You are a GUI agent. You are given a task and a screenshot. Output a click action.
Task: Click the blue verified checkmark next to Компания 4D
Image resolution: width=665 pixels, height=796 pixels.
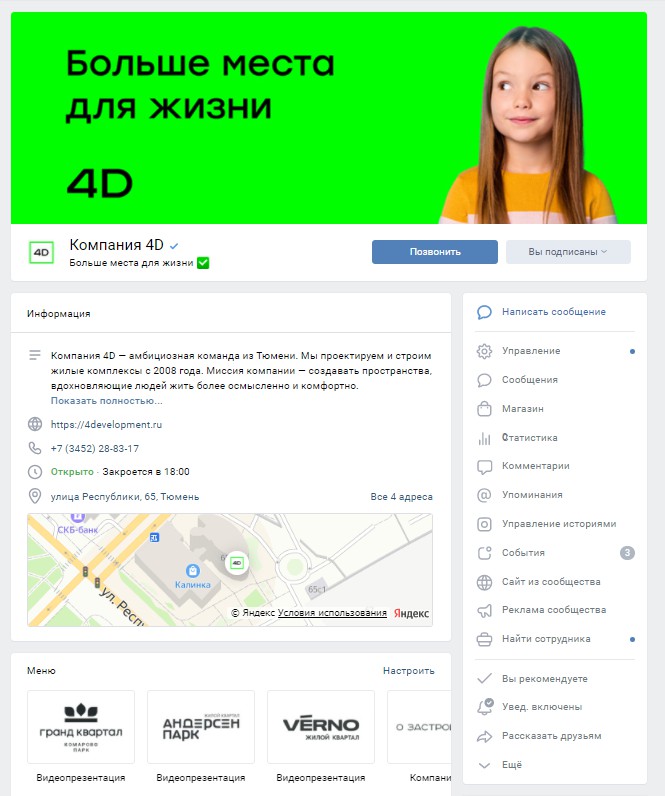click(x=174, y=246)
